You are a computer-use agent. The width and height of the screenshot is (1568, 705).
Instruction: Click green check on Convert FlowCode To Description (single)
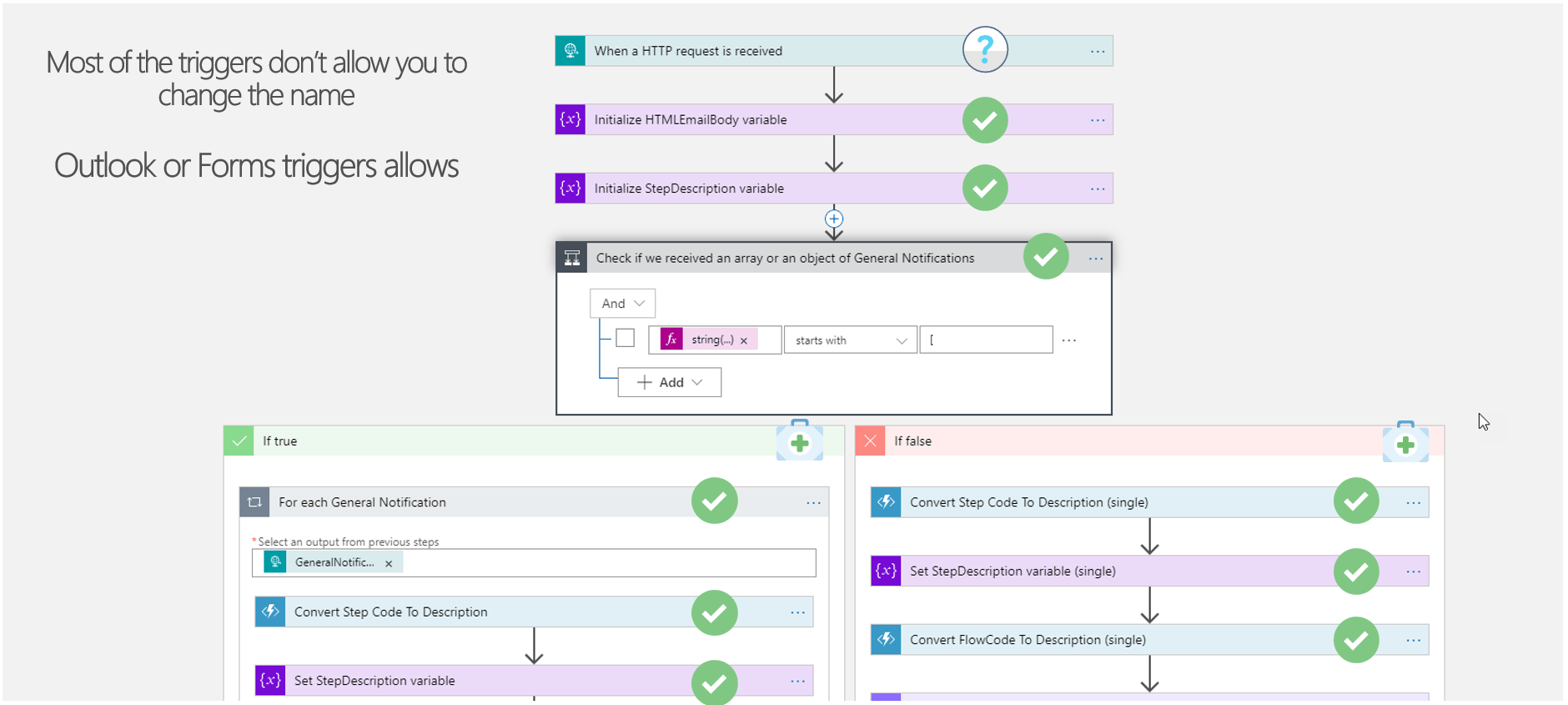[x=1356, y=640]
